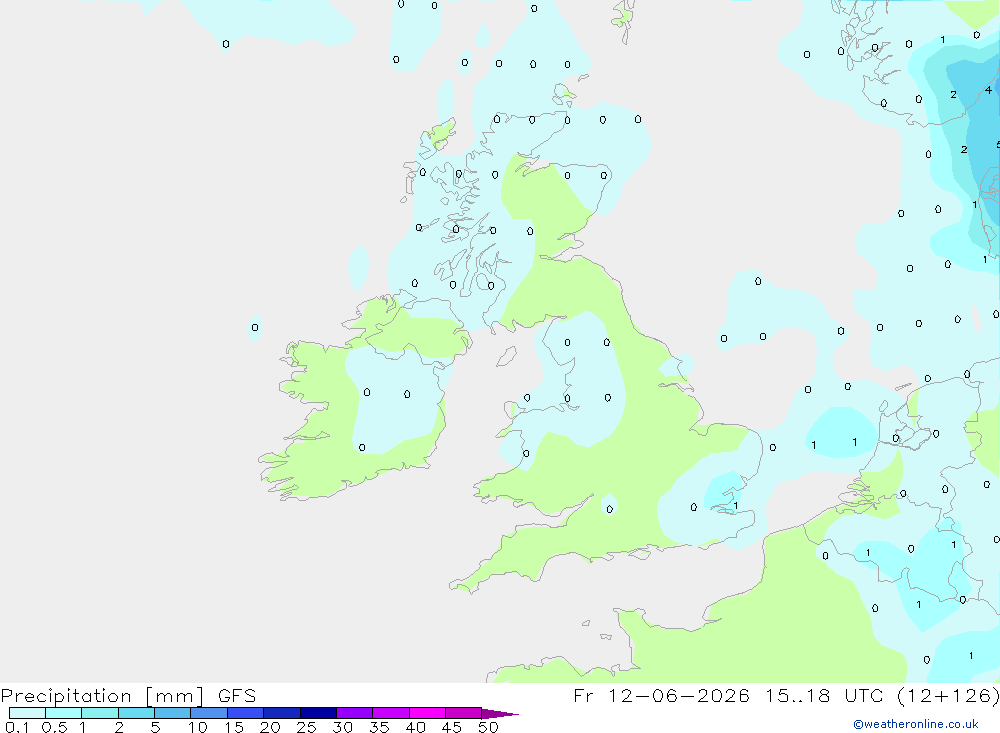Click the "50" legend scale label
This screenshot has width=1000, height=733.
click(x=489, y=727)
